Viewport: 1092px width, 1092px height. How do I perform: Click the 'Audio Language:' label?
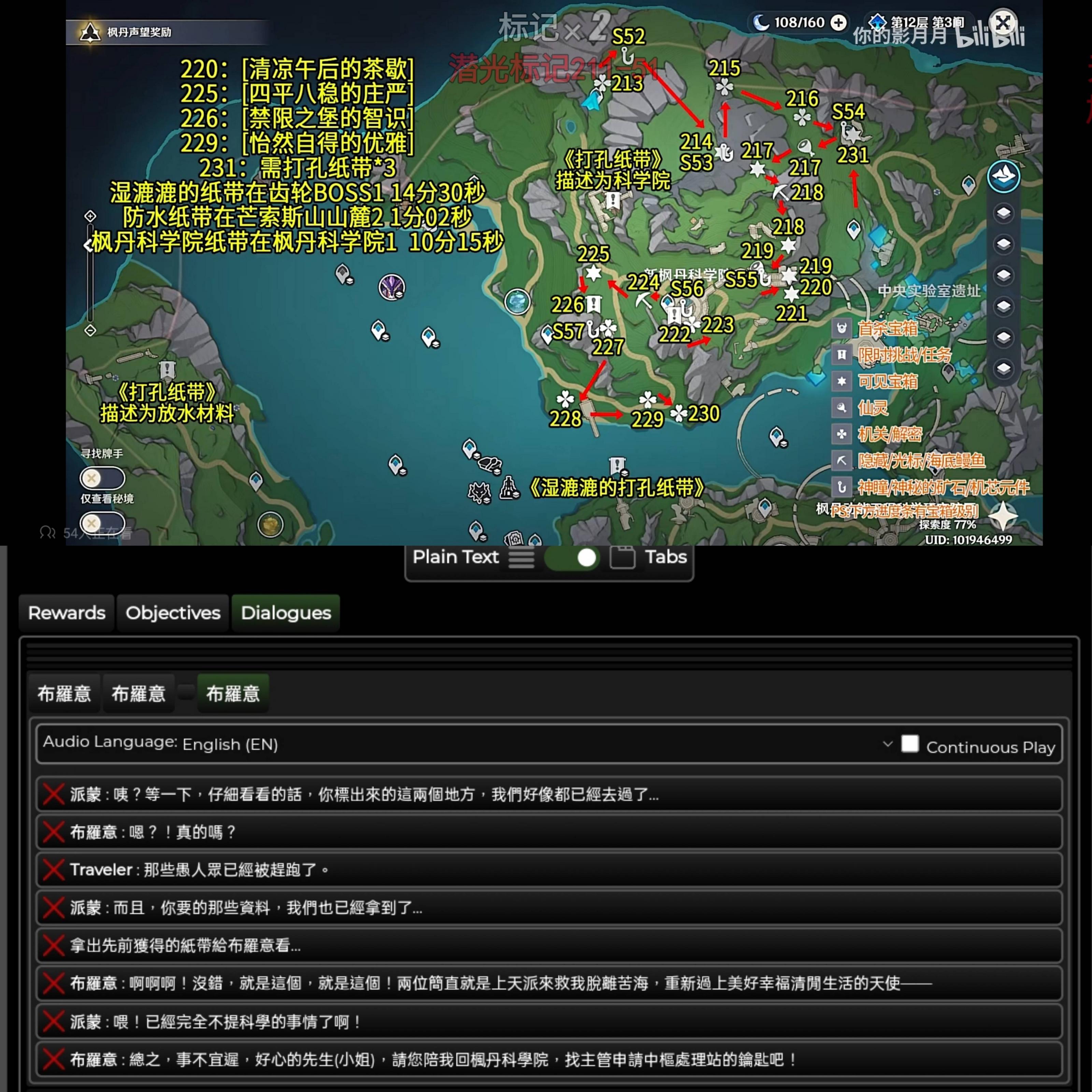(x=110, y=742)
